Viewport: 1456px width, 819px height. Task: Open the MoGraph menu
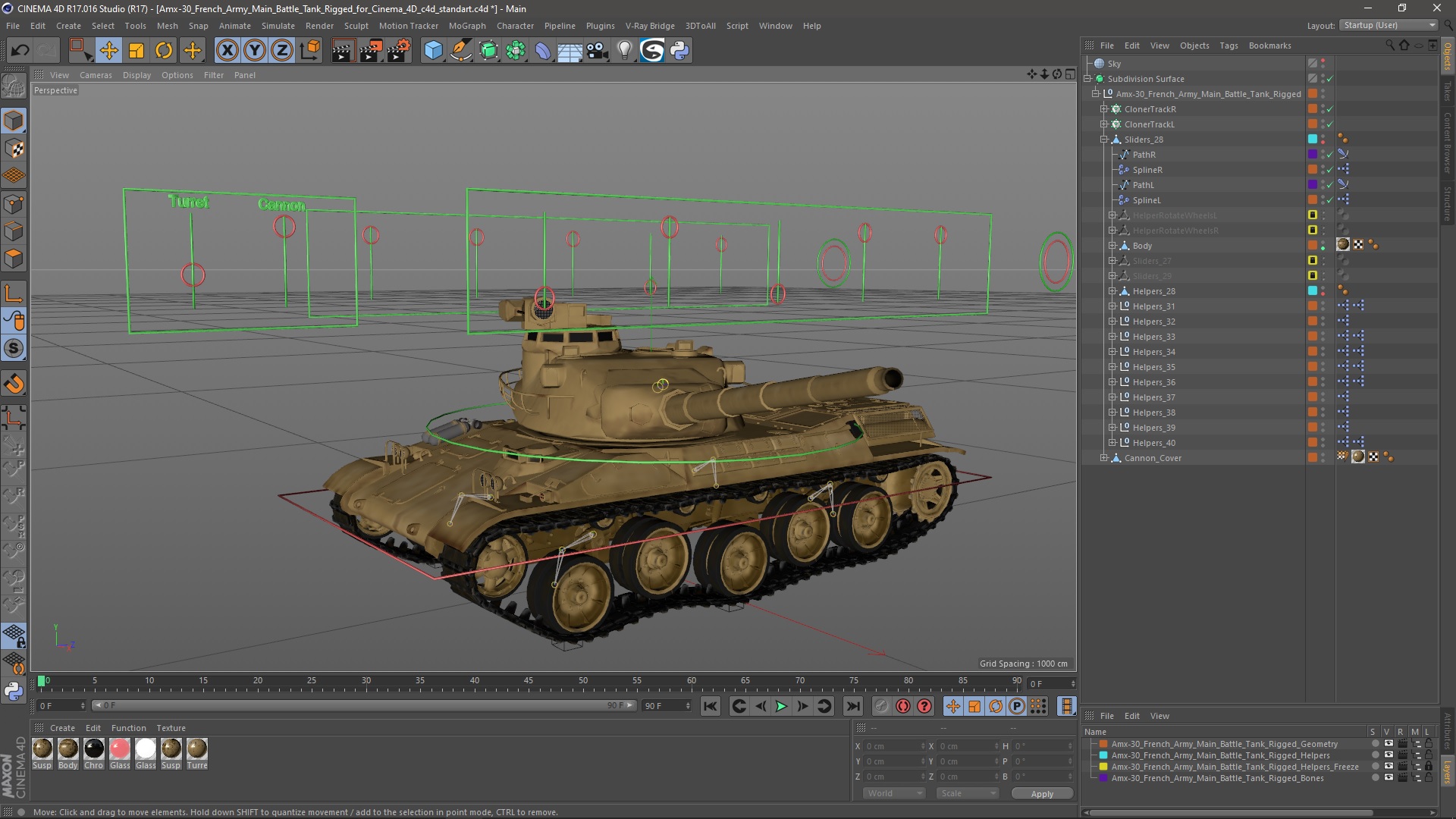(467, 26)
